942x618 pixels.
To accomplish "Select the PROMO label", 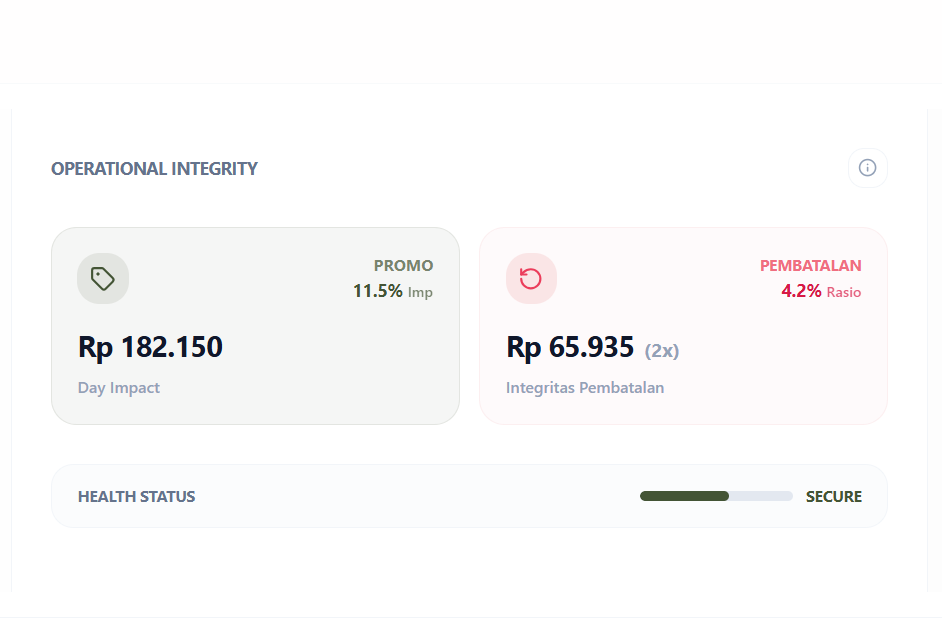I will pos(403,266).
